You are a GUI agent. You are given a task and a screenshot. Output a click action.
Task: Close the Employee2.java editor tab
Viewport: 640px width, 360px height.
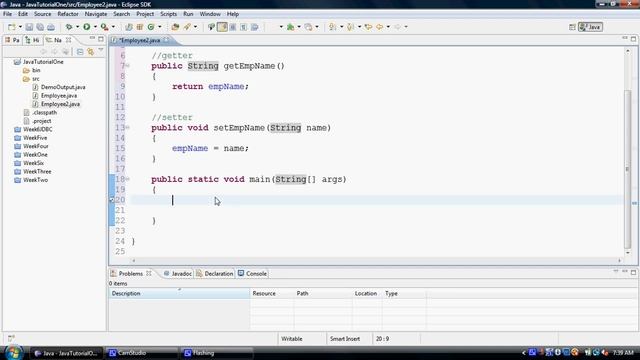[166, 40]
